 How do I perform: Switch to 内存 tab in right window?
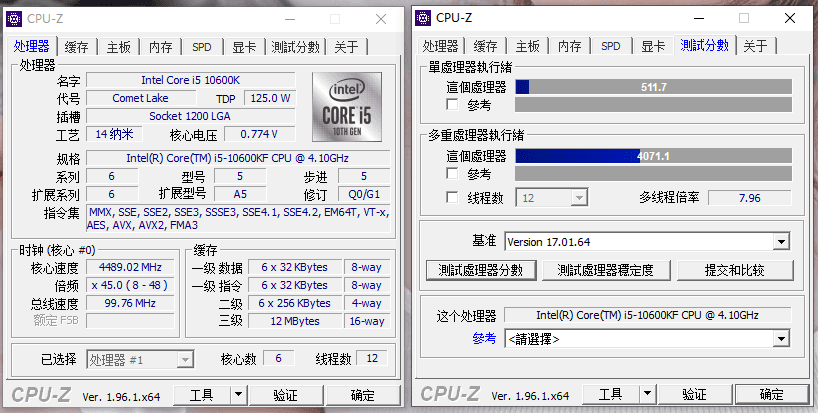tap(569, 46)
